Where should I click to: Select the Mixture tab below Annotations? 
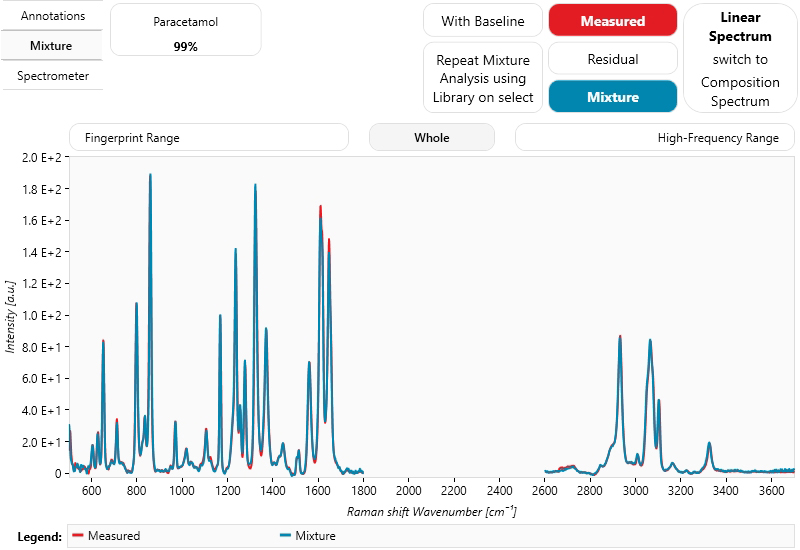click(x=52, y=46)
